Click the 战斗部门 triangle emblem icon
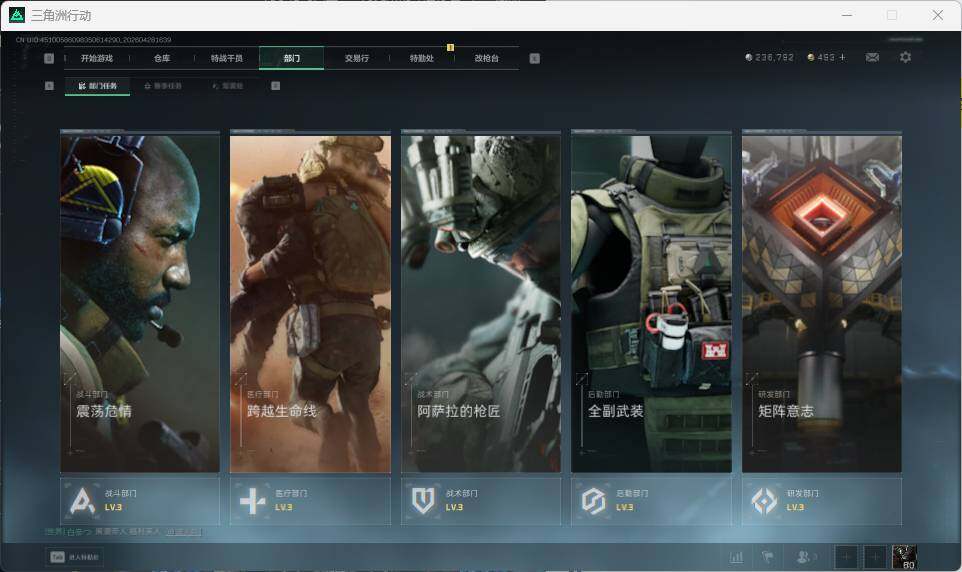 point(82,501)
